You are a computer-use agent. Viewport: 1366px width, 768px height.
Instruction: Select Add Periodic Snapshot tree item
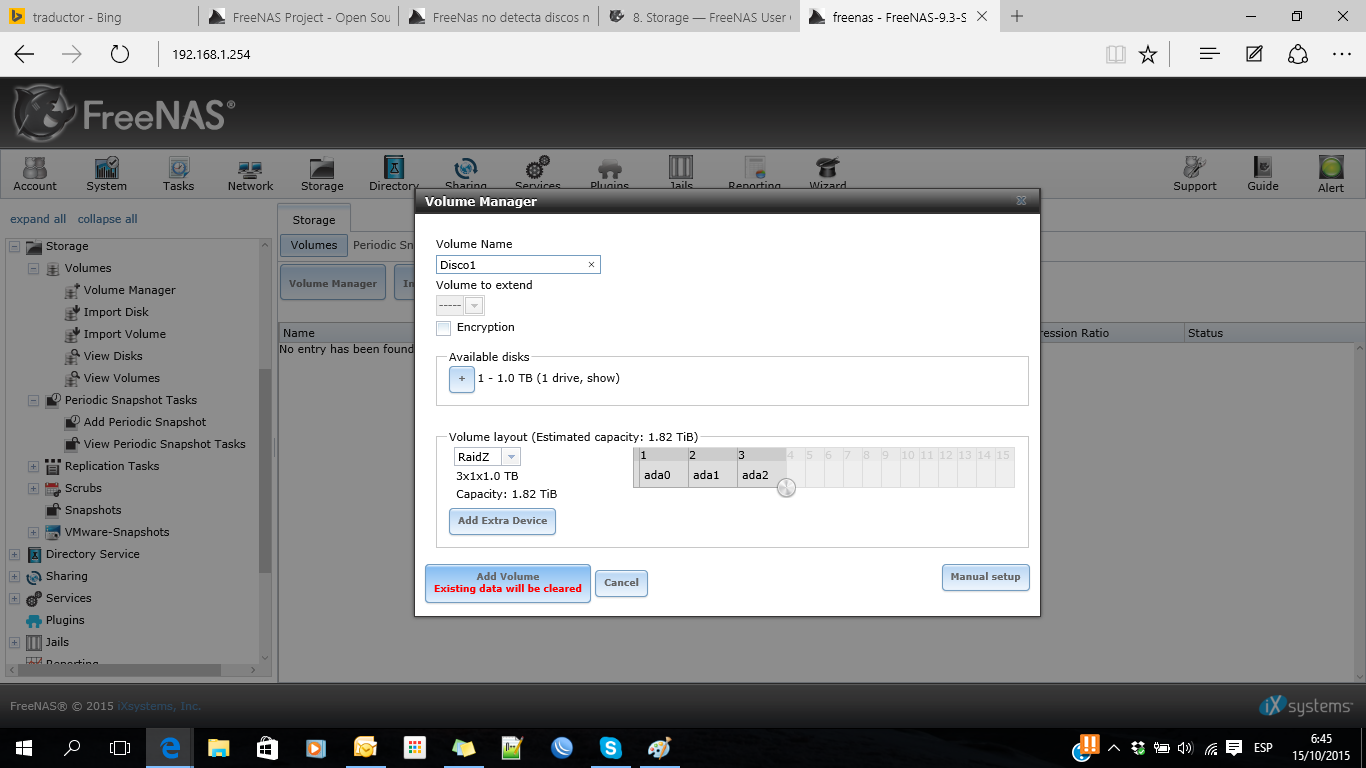click(x=144, y=422)
